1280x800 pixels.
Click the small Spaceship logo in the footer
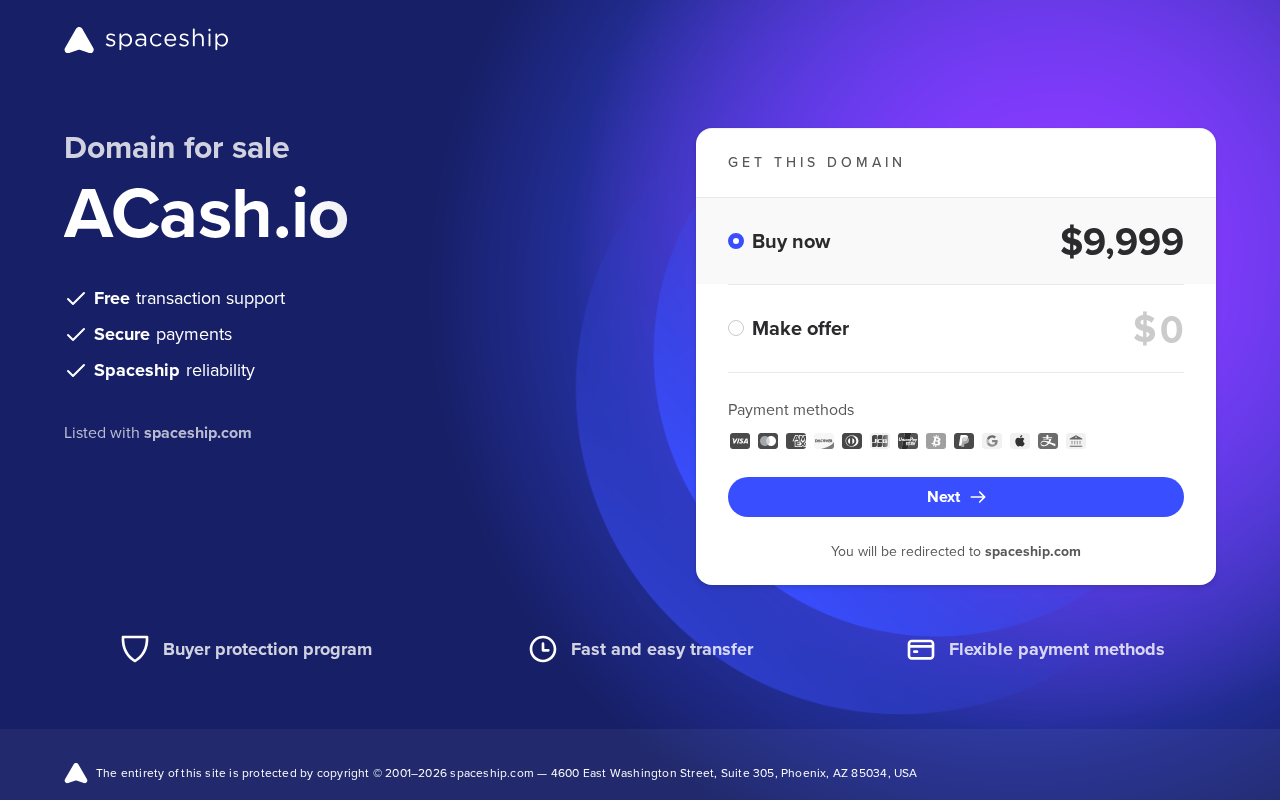[76, 773]
